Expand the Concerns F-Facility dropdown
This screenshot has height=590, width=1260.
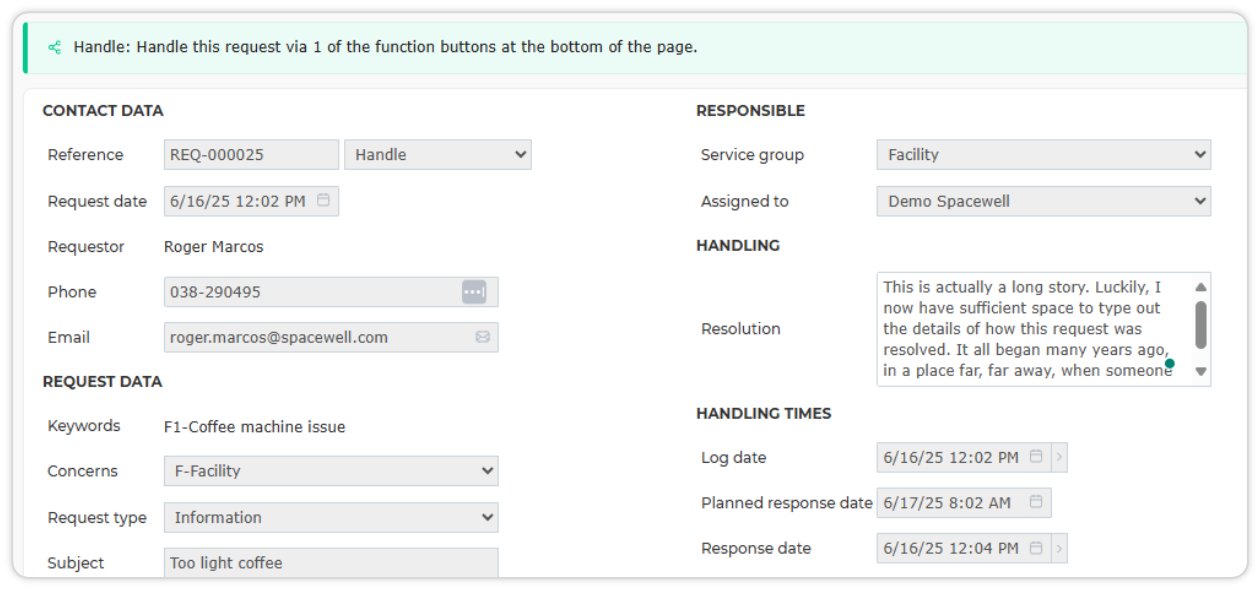[331, 471]
